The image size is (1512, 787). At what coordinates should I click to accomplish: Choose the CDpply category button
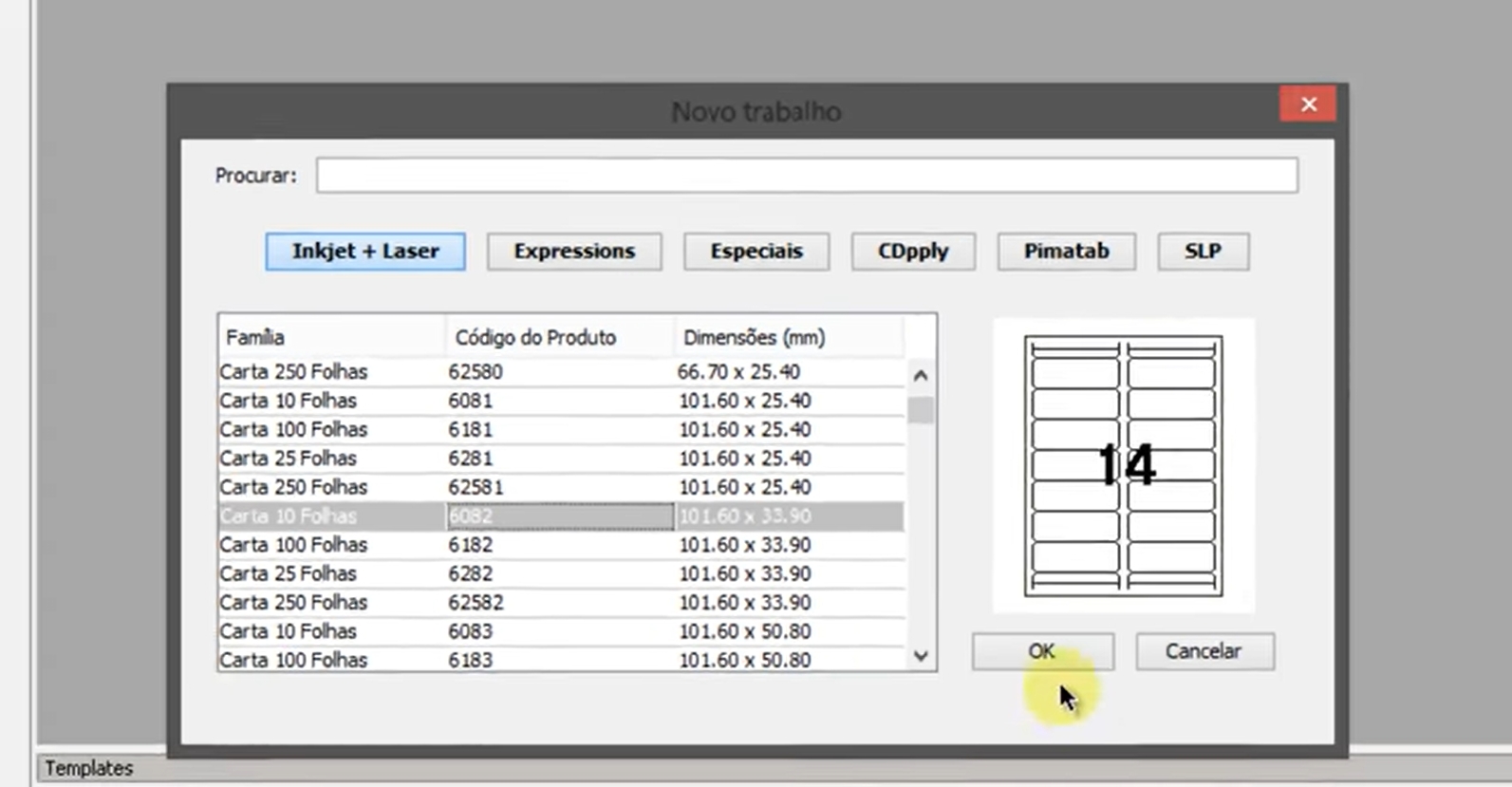tap(913, 252)
